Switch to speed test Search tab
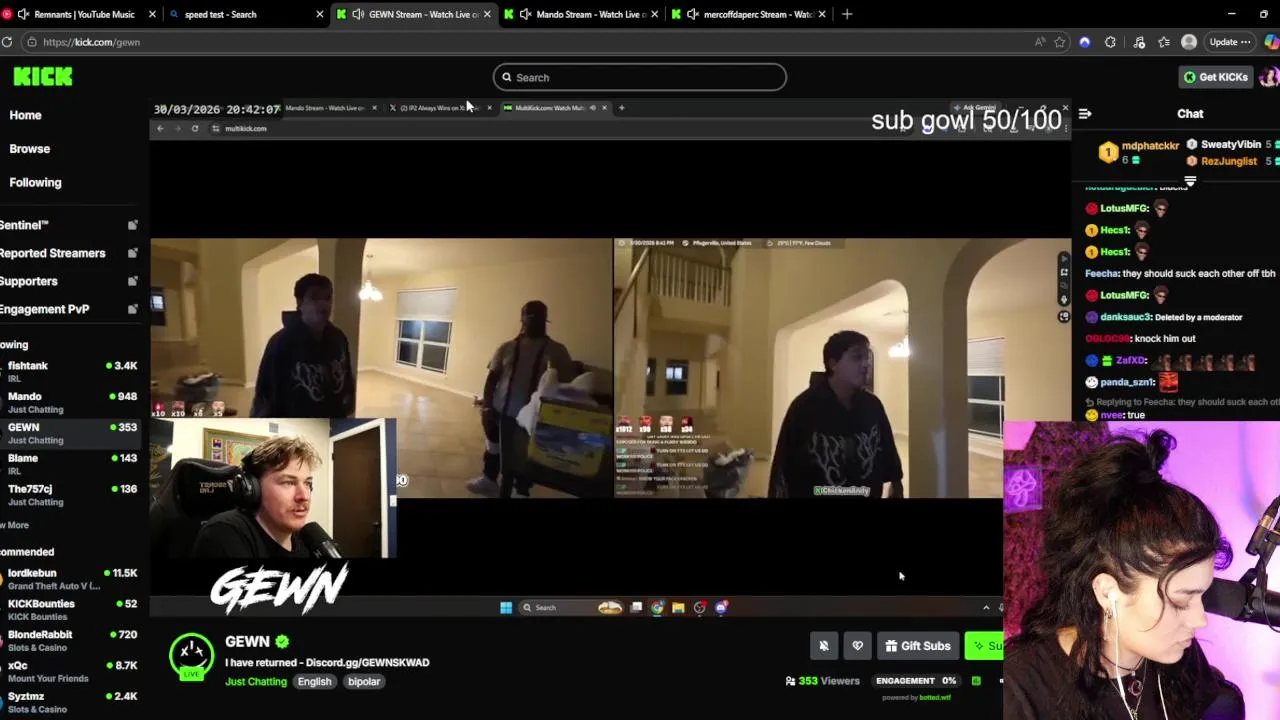Image resolution: width=1280 pixels, height=720 pixels. (x=245, y=14)
